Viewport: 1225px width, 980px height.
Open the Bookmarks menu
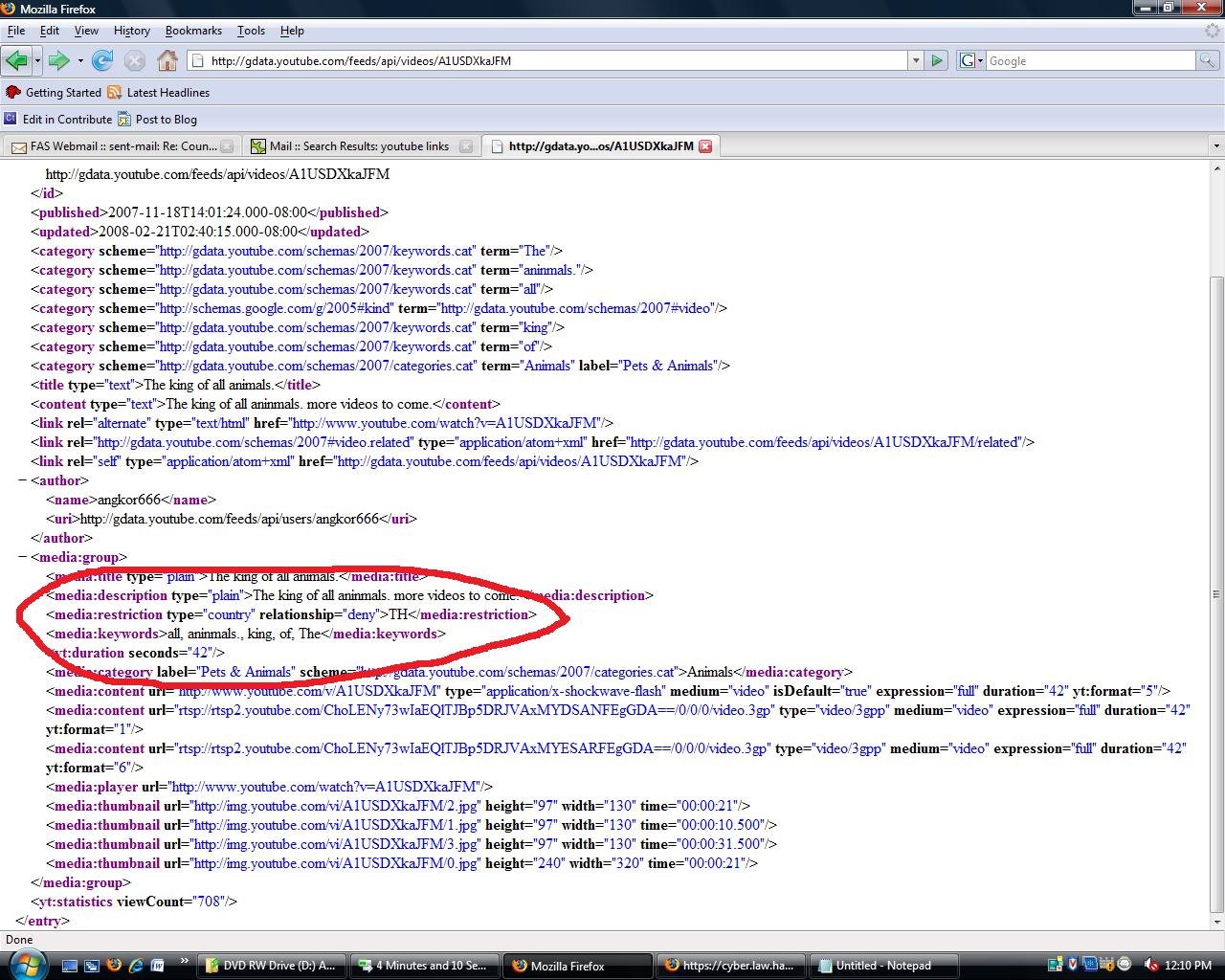(x=193, y=31)
